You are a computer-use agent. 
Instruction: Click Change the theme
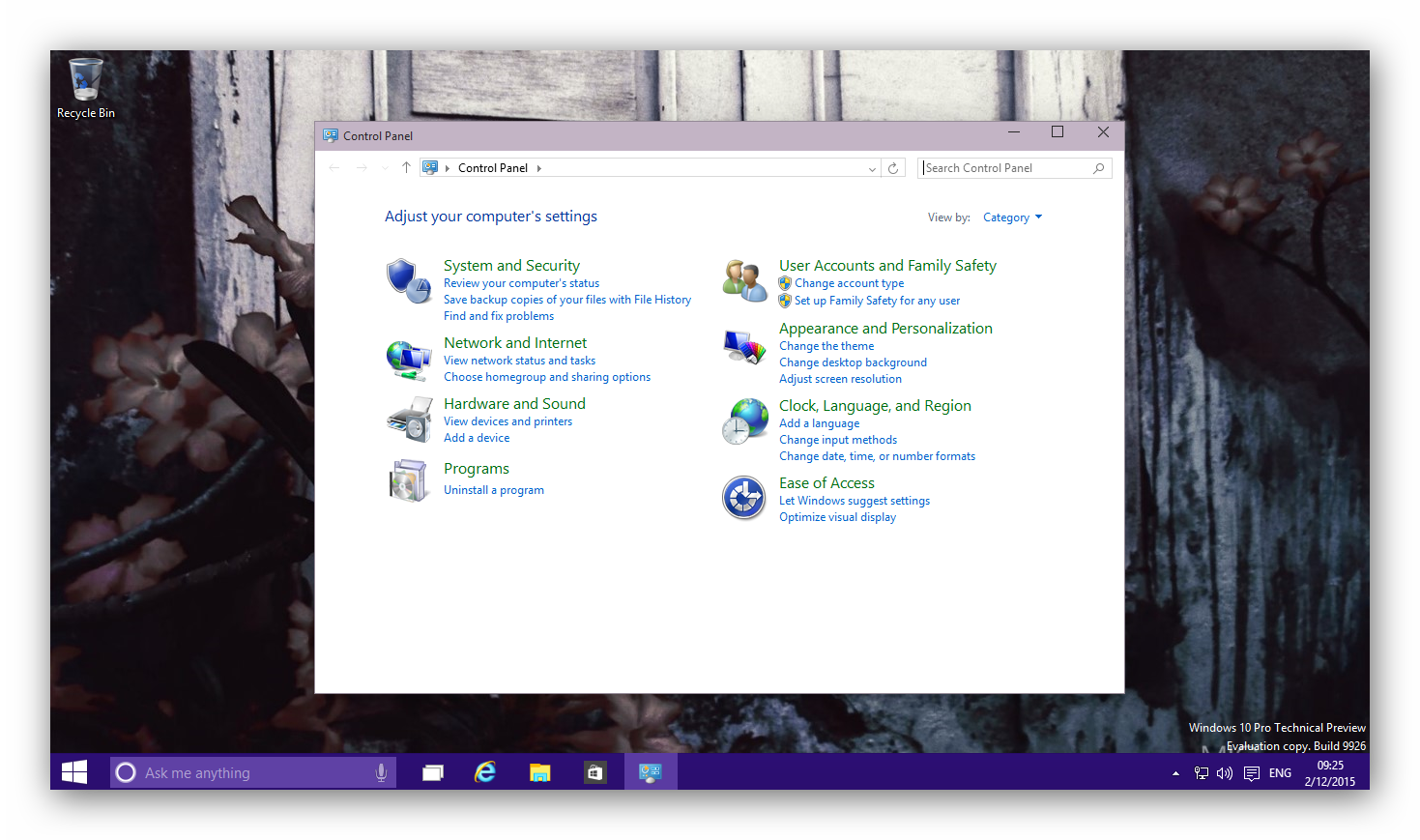[826, 346]
